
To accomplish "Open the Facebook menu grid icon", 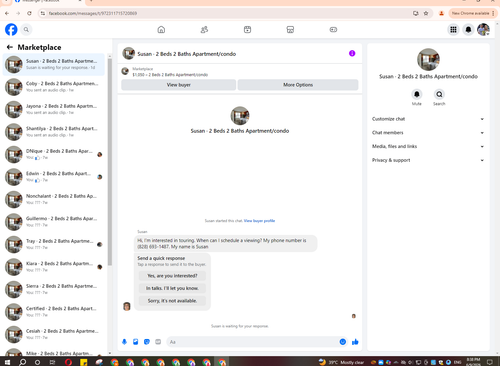I will coord(453,30).
